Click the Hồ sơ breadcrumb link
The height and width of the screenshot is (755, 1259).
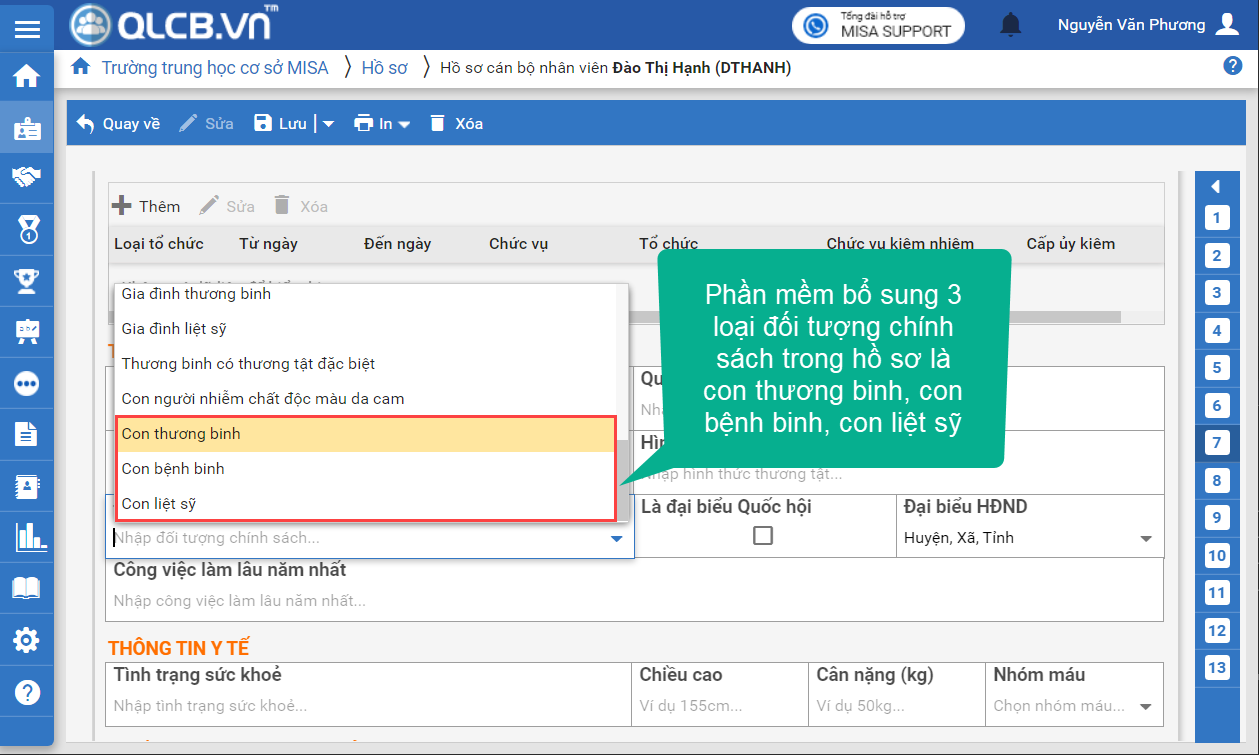point(385,68)
